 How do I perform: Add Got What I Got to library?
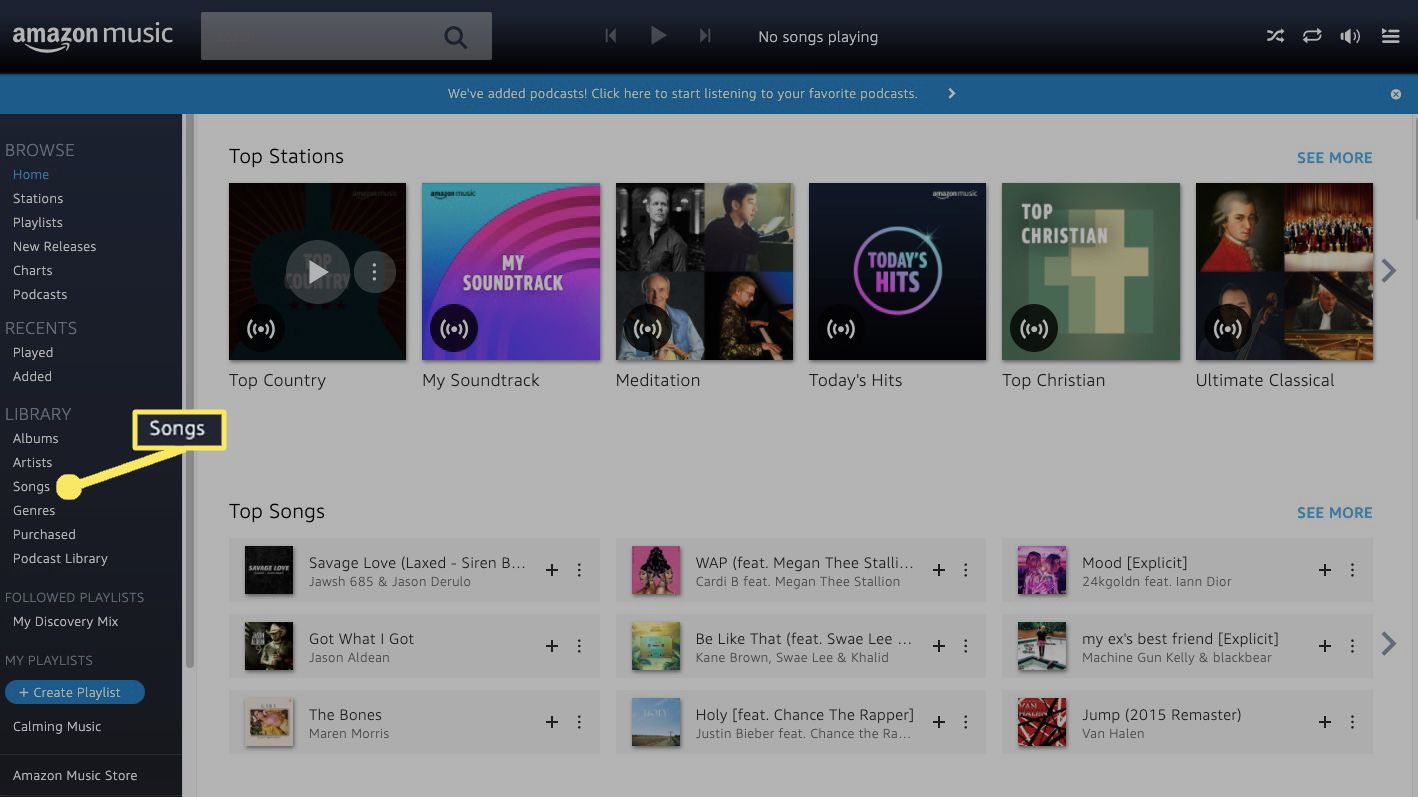551,646
